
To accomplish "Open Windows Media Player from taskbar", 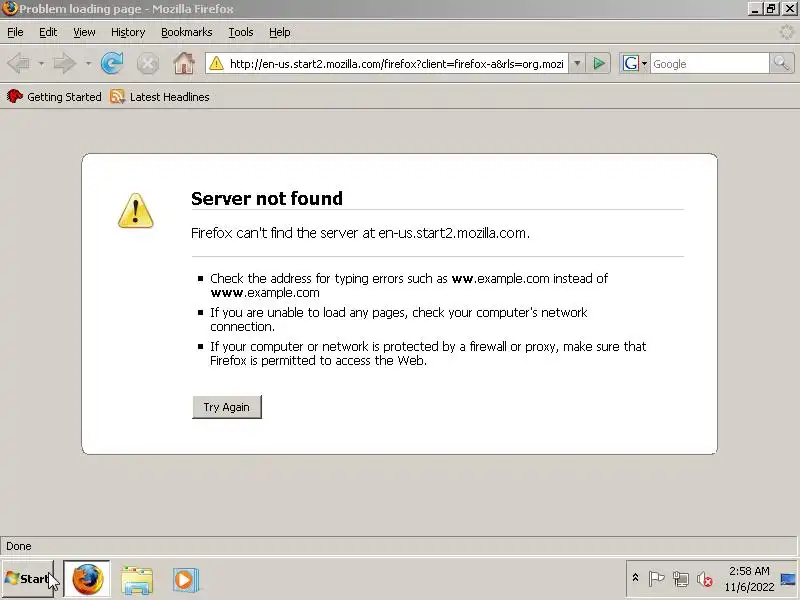I will click(x=185, y=580).
